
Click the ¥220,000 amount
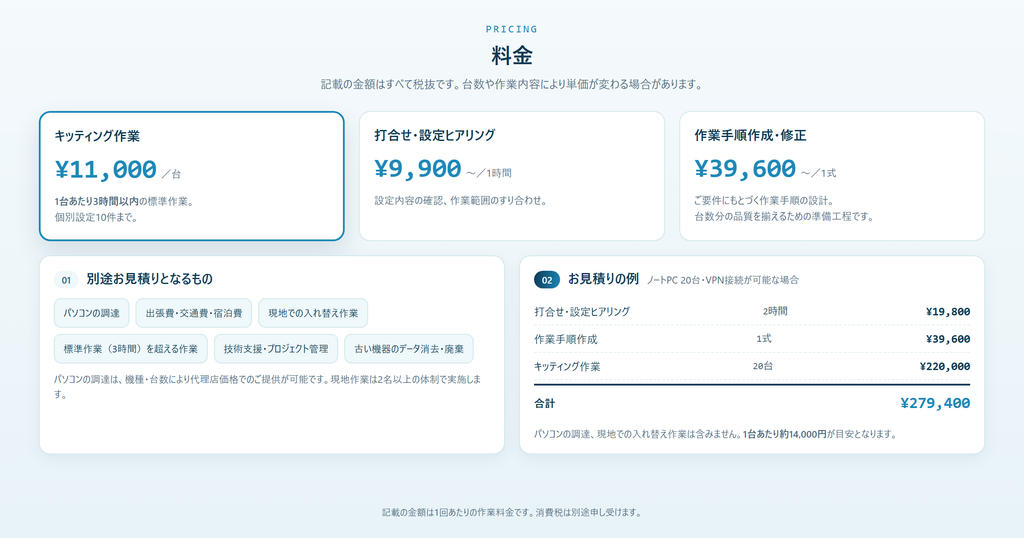coord(944,367)
